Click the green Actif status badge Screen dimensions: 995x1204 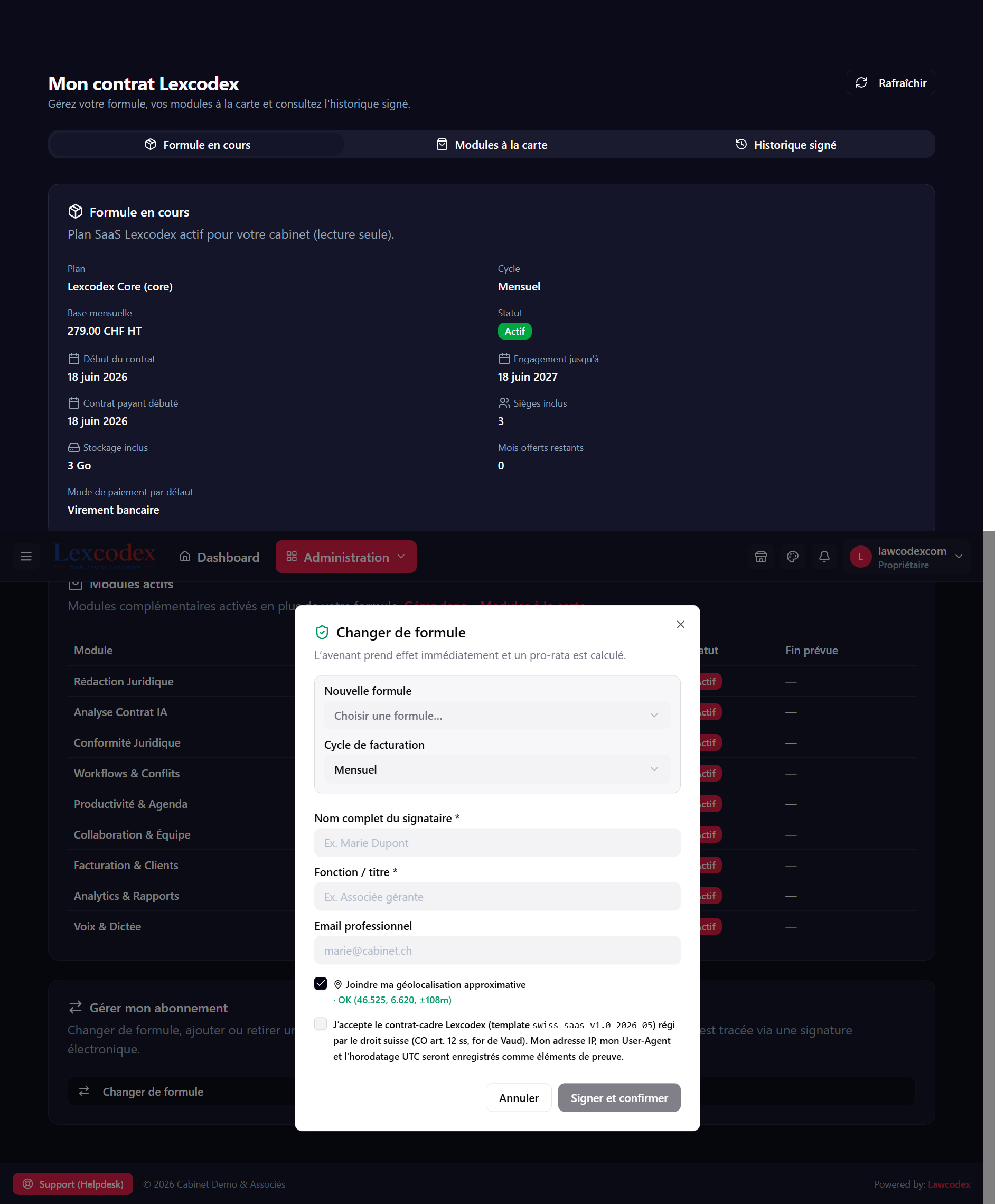(x=514, y=331)
